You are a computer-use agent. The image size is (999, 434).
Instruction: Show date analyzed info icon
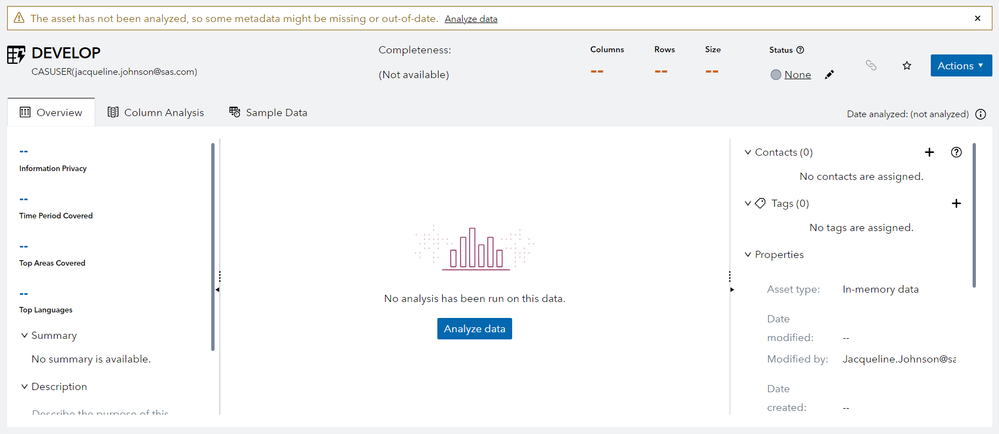point(980,114)
